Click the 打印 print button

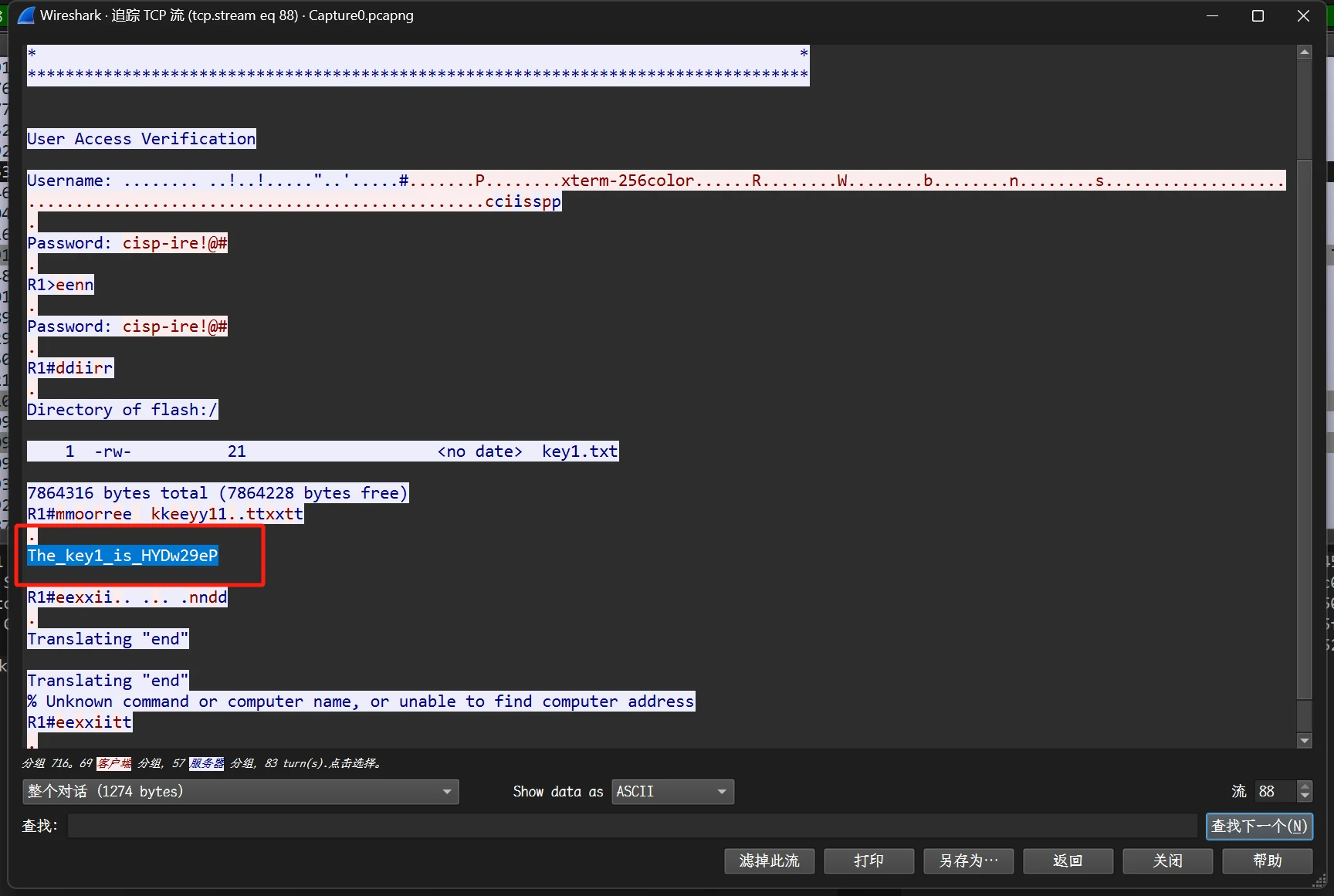868,860
